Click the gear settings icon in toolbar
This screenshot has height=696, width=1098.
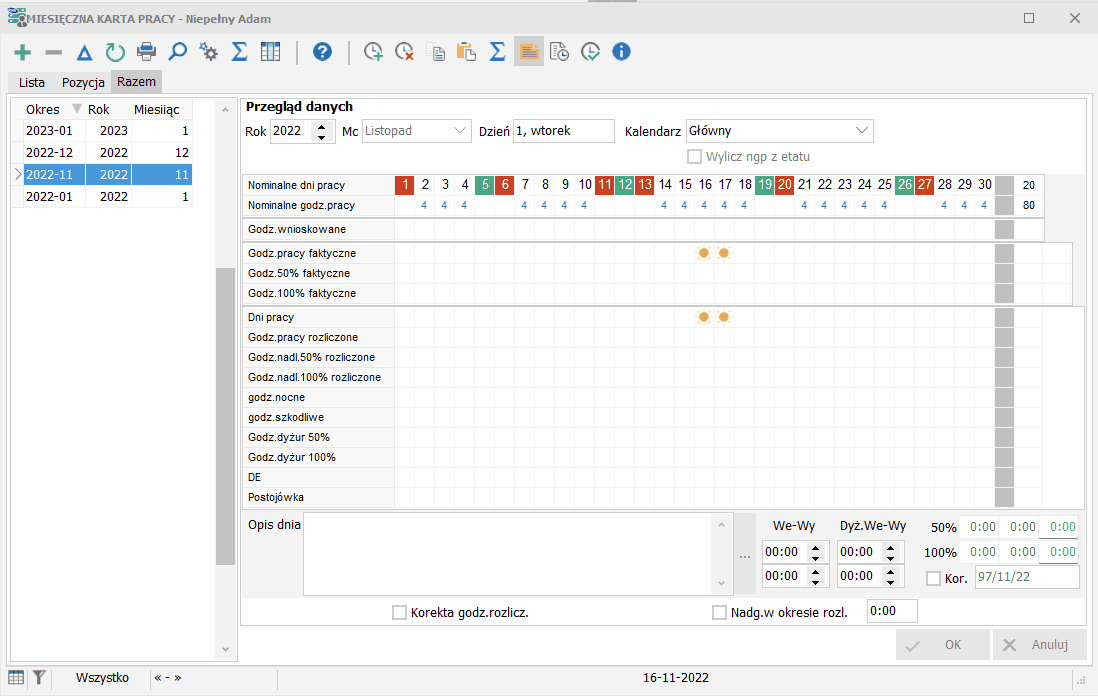208,51
